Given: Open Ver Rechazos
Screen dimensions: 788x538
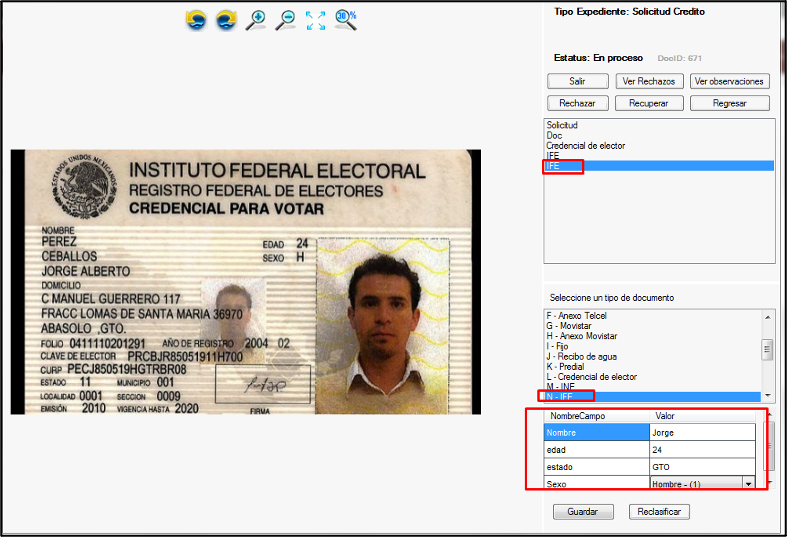Looking at the screenshot, I should [649, 81].
